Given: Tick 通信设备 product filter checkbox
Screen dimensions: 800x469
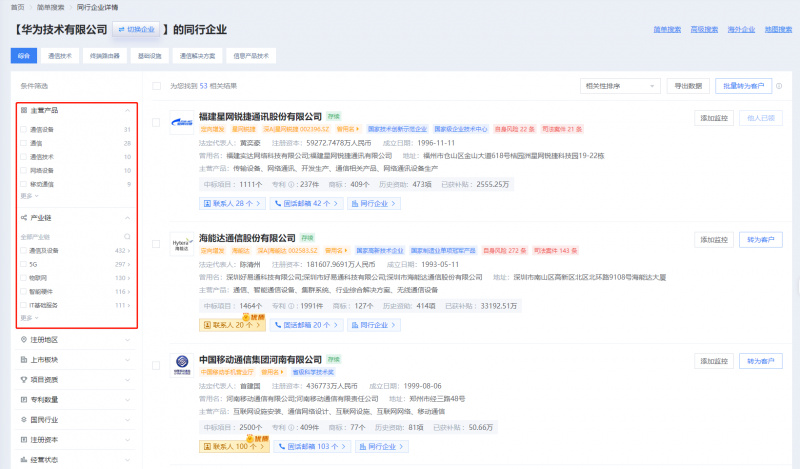Looking at the screenshot, I should coord(23,130).
